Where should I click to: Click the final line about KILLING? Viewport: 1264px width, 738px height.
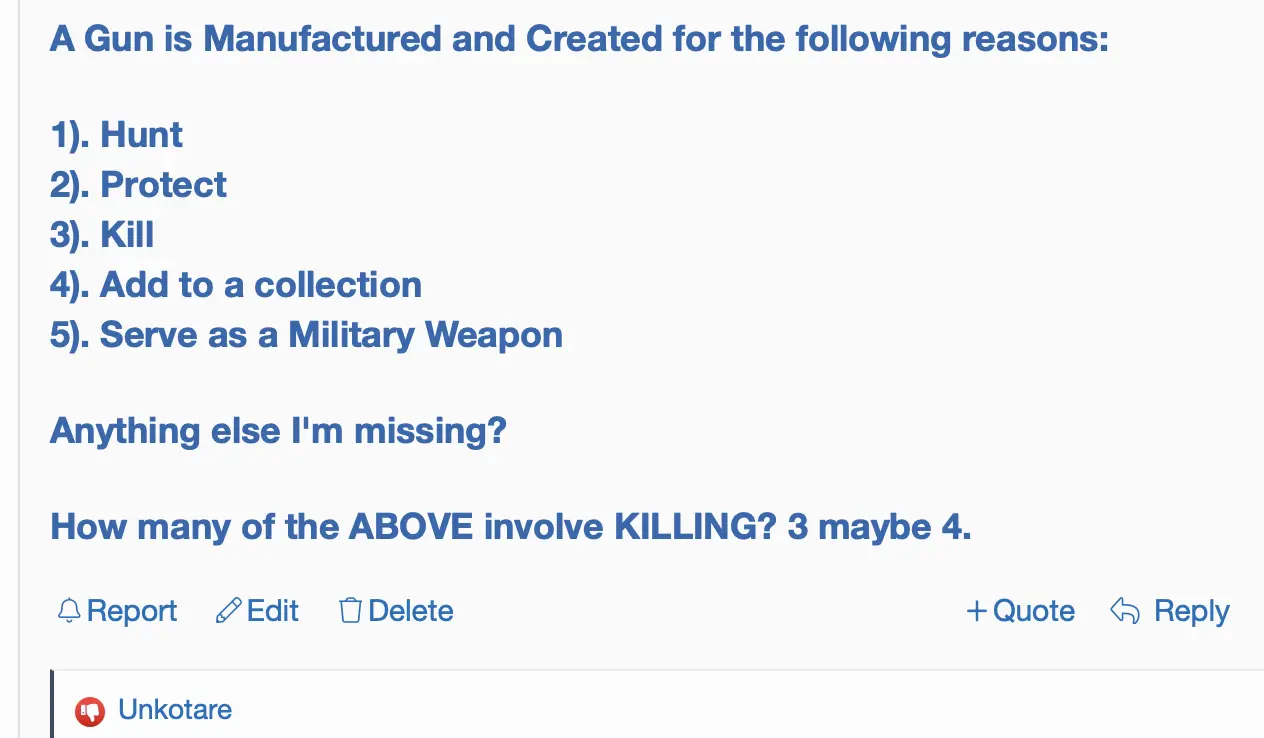[510, 527]
